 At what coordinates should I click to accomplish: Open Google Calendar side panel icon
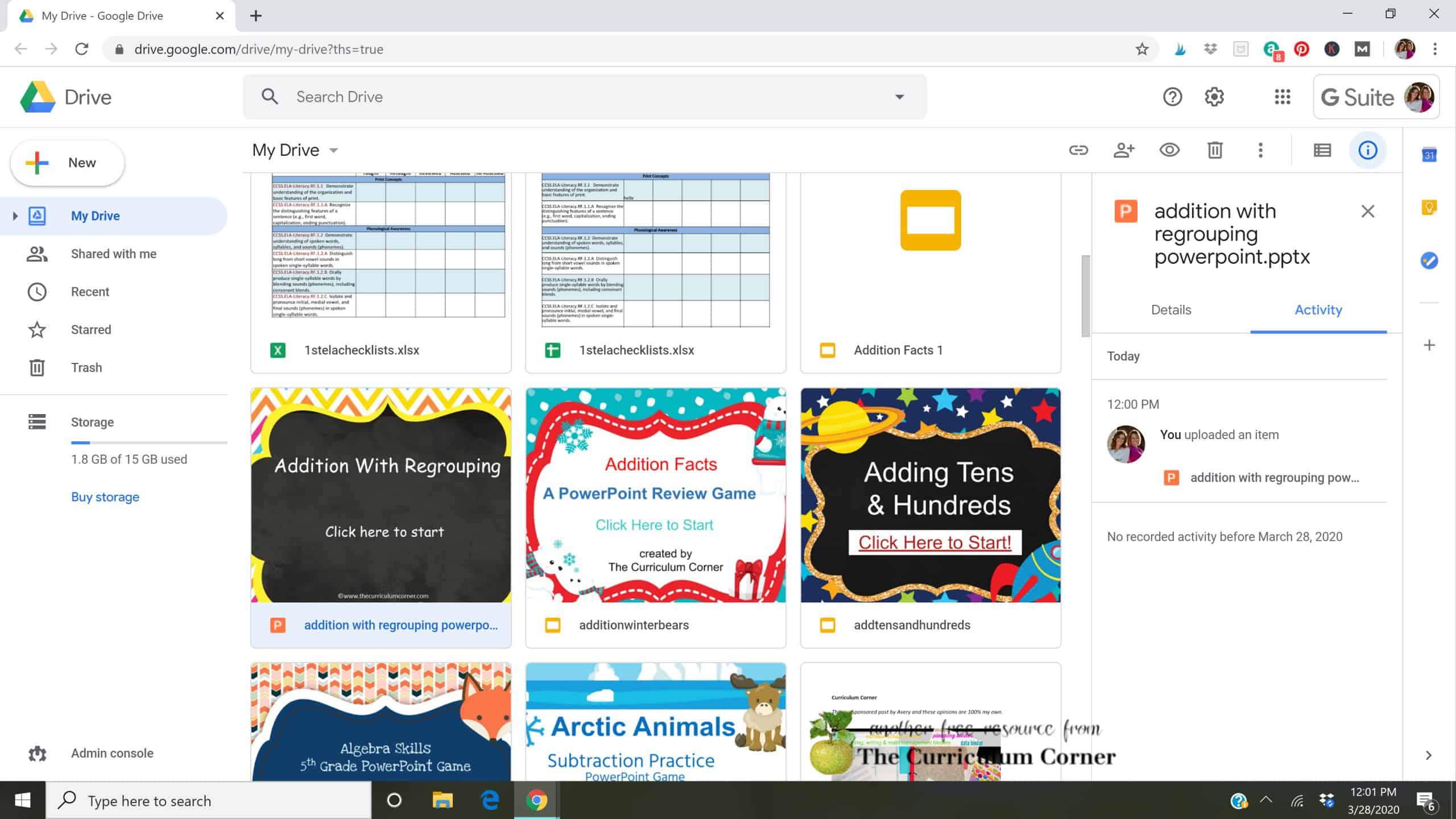coord(1429,155)
